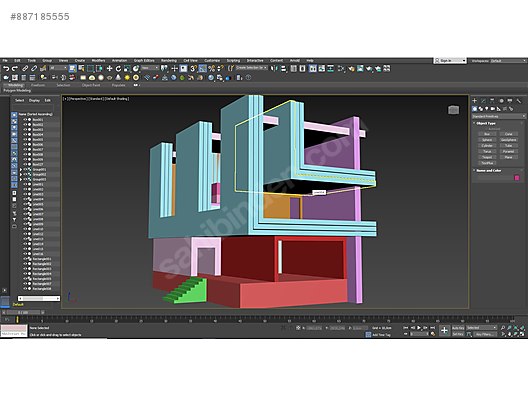Open the Modifiers menu
Image resolution: width=528 pixels, height=396 pixels.
[x=99, y=61]
